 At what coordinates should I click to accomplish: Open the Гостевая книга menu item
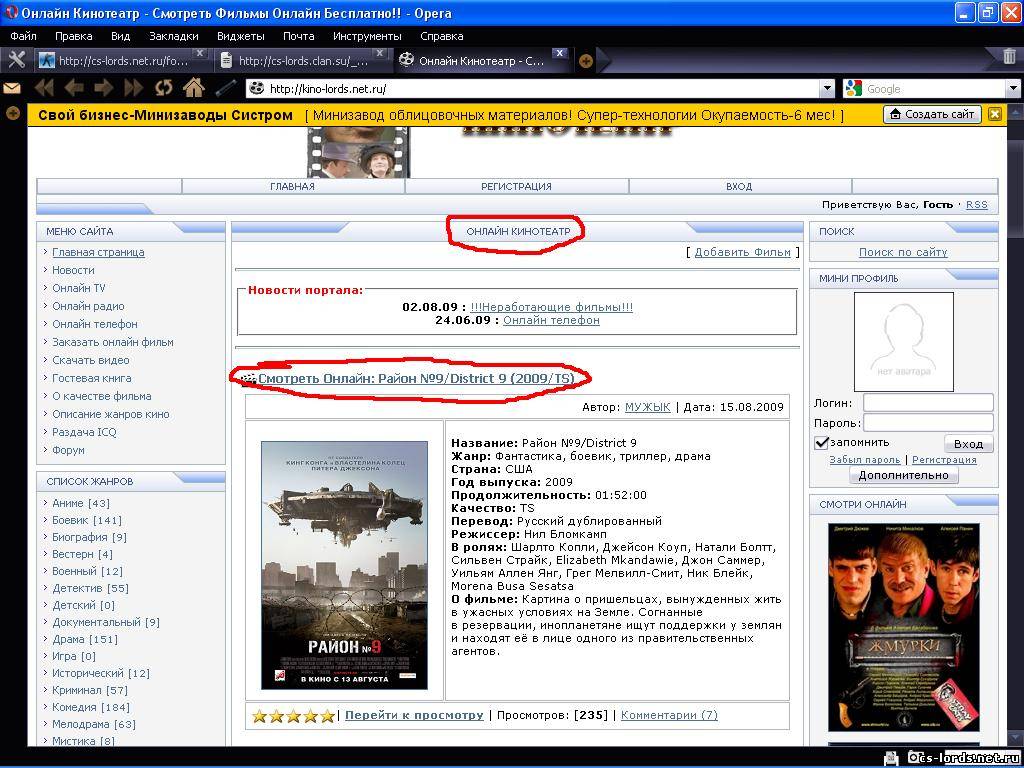91,378
